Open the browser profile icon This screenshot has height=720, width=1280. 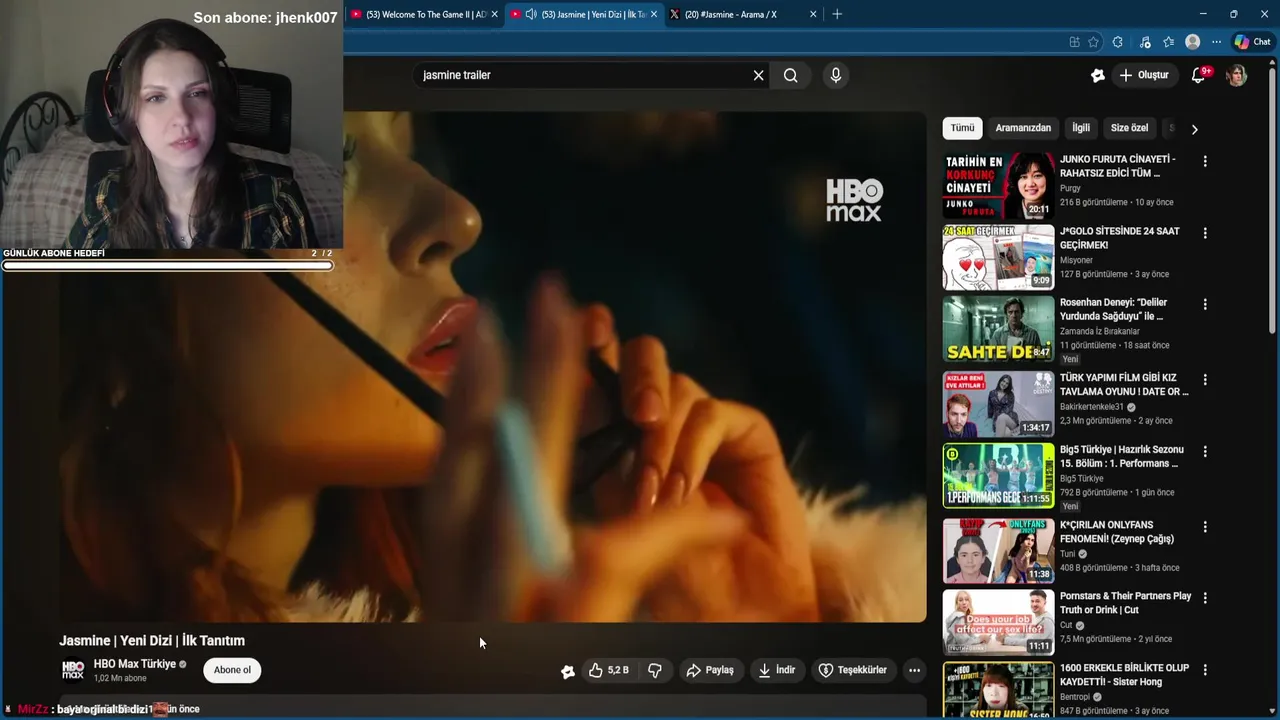[x=1192, y=42]
